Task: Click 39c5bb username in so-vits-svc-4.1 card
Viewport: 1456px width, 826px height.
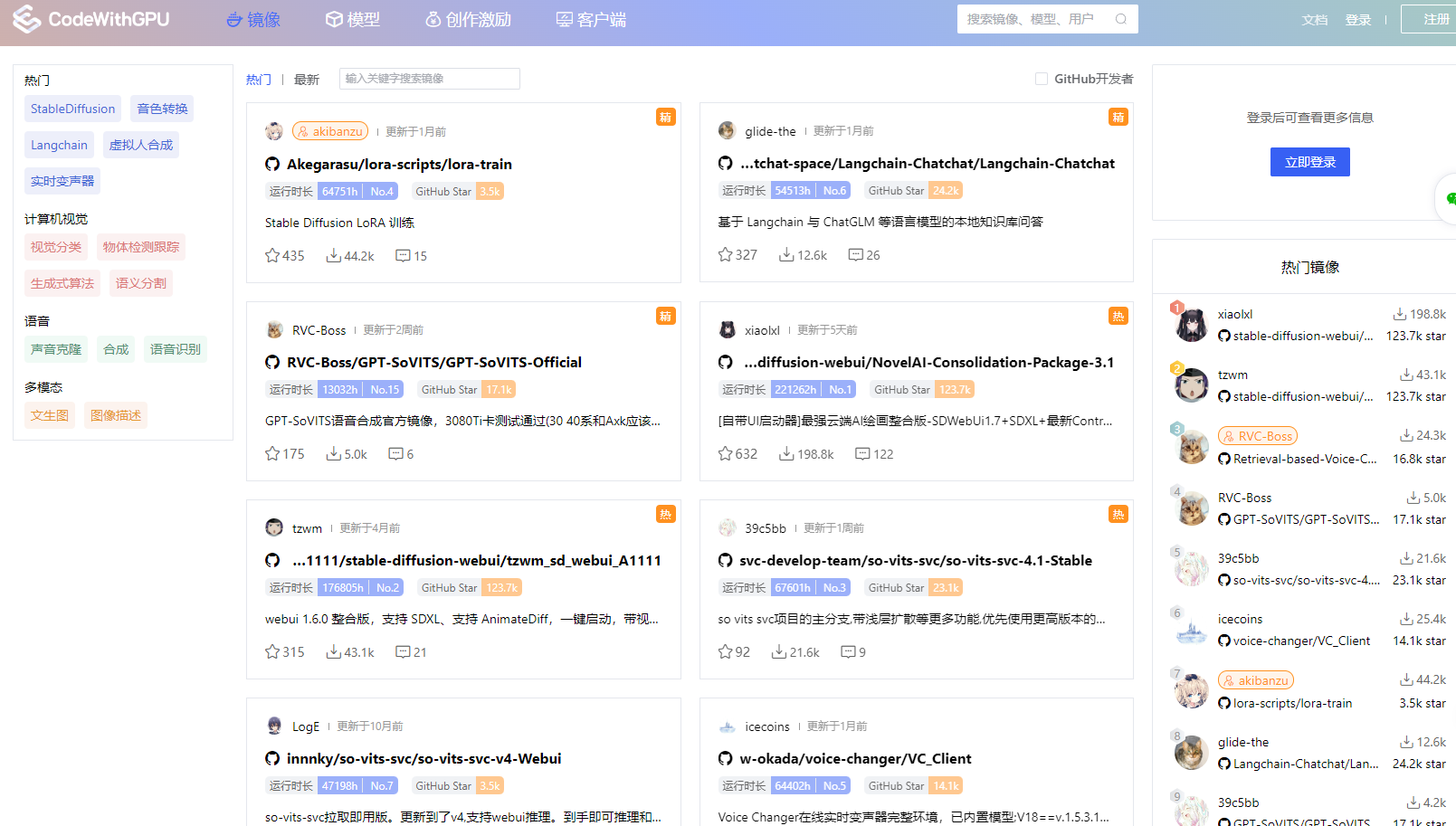Action: (766, 528)
